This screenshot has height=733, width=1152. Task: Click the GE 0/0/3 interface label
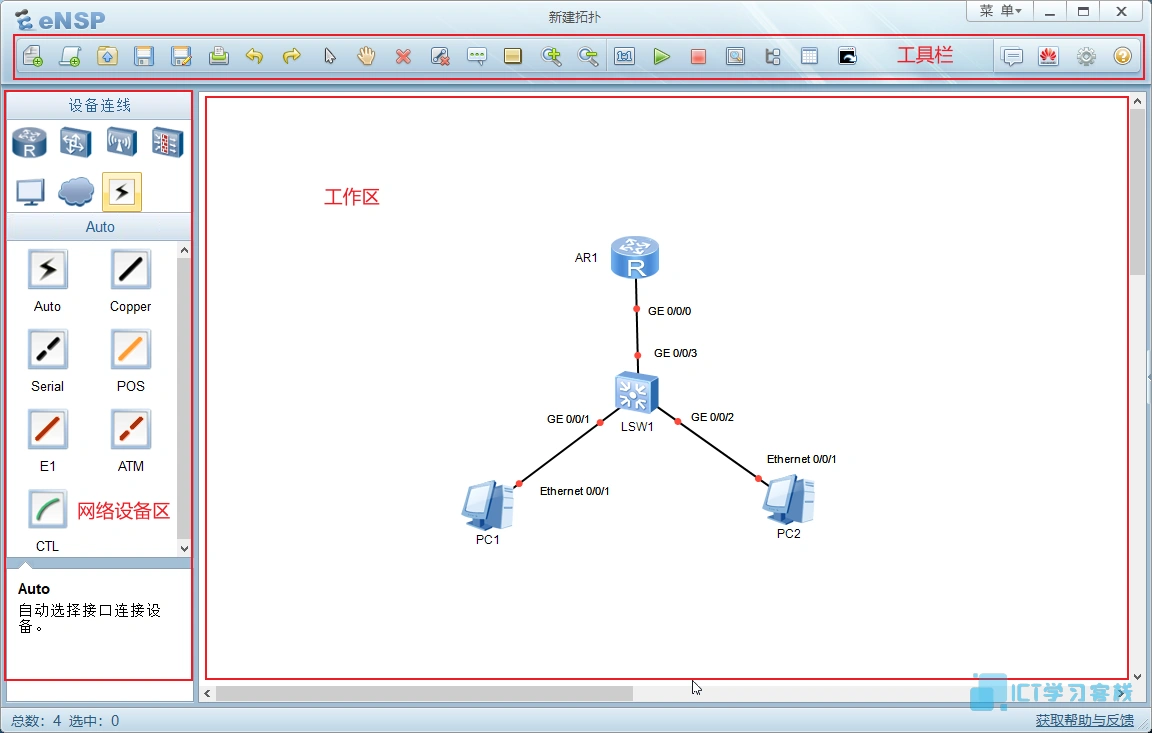click(x=675, y=353)
